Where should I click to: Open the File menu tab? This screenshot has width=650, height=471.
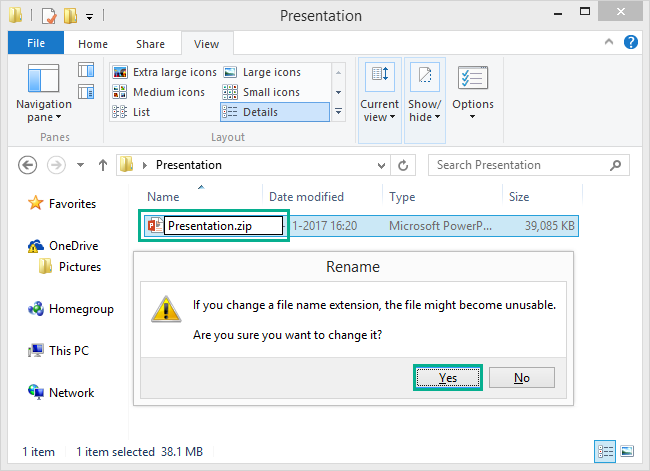point(35,44)
